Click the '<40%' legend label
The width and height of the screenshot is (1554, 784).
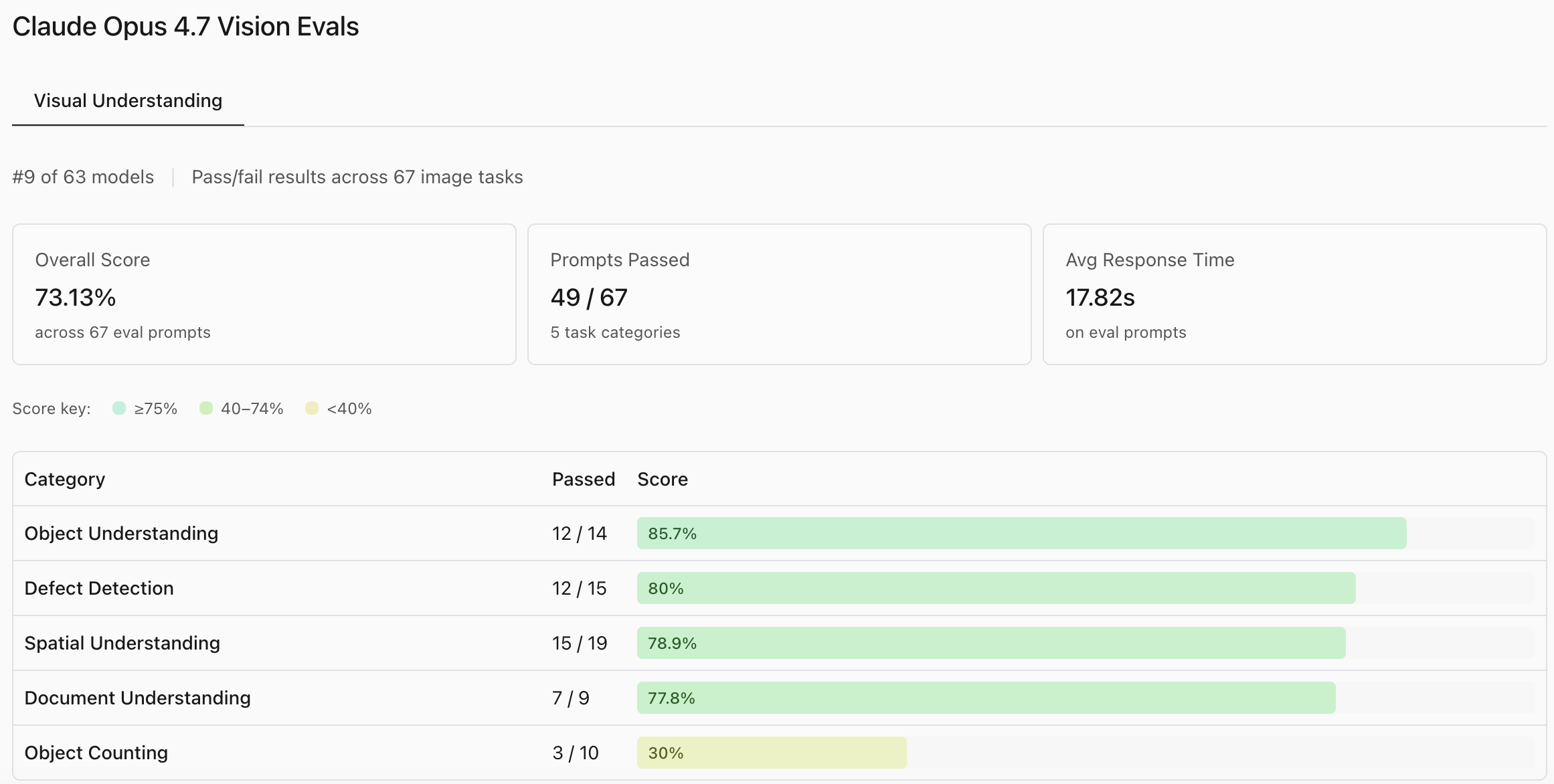tap(349, 409)
